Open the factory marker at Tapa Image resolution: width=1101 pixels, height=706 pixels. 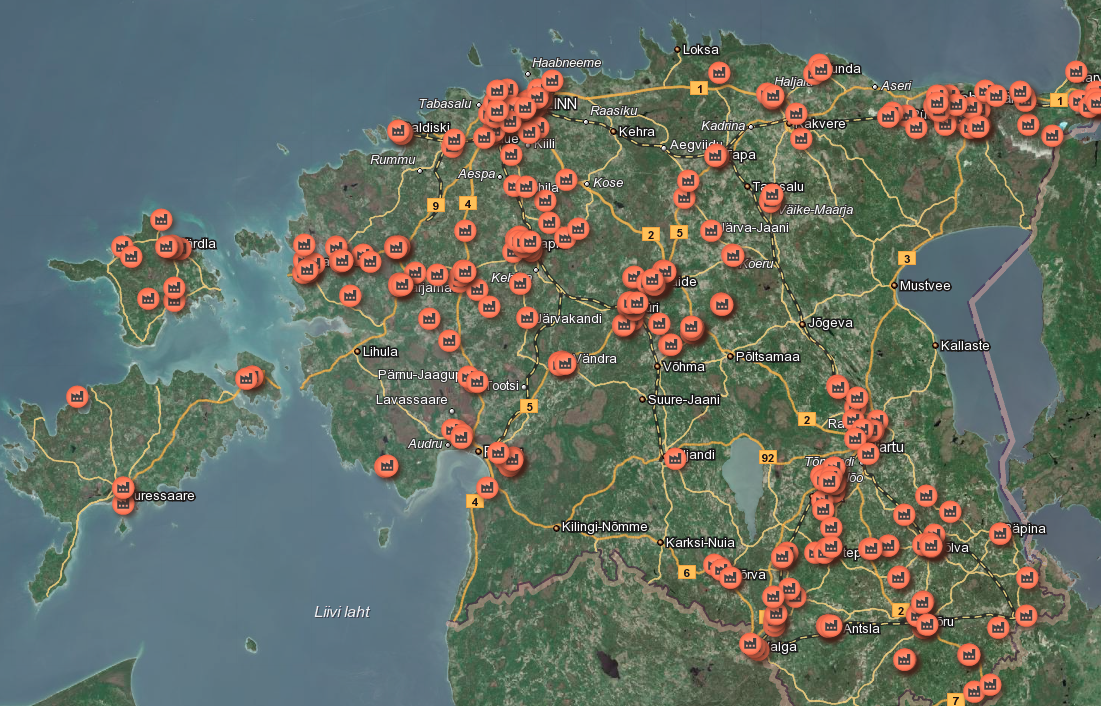tap(716, 155)
